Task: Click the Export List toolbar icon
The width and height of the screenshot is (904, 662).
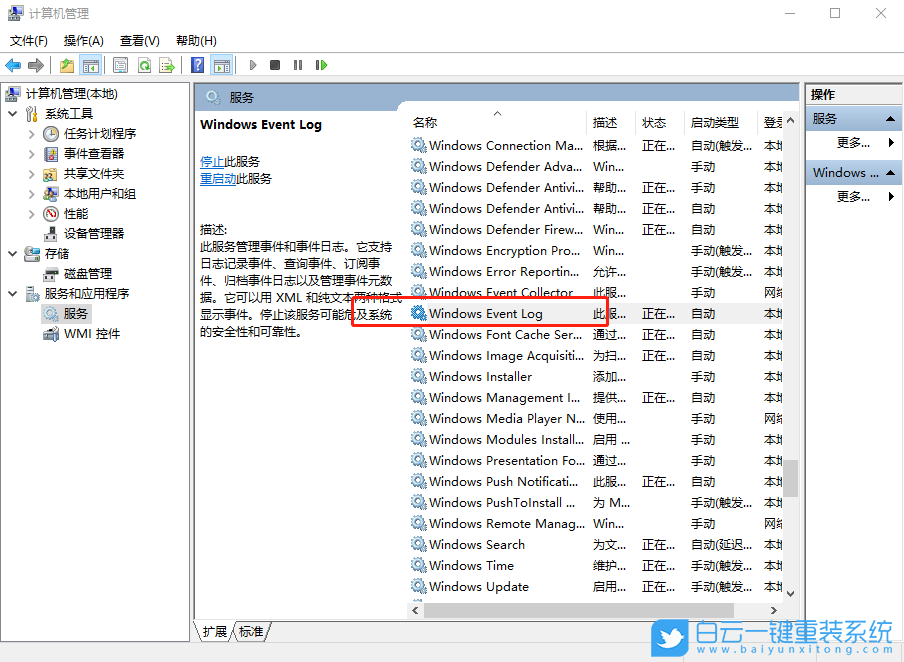Action: (x=167, y=64)
